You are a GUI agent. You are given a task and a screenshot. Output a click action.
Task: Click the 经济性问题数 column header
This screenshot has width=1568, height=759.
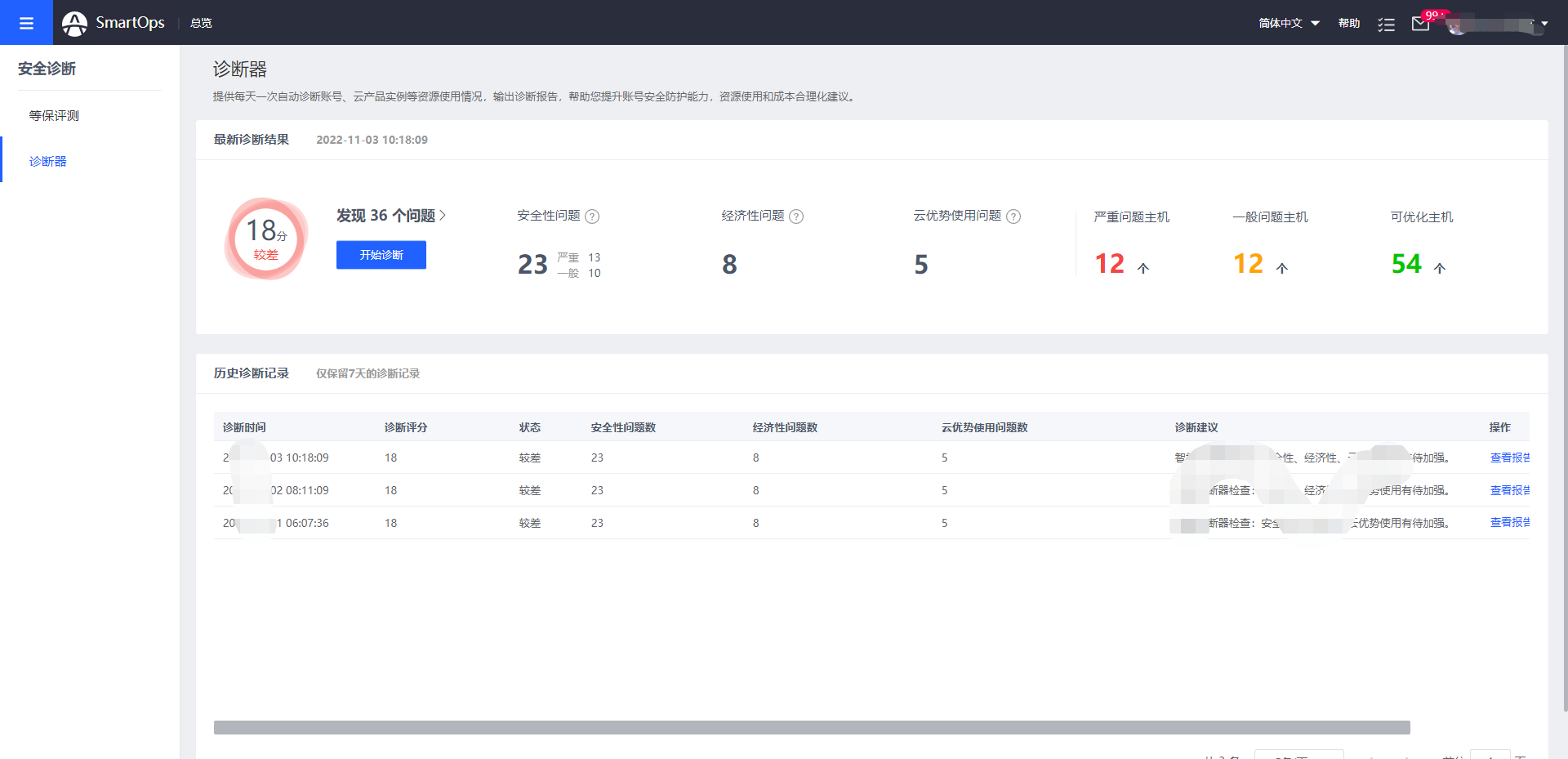pos(785,427)
